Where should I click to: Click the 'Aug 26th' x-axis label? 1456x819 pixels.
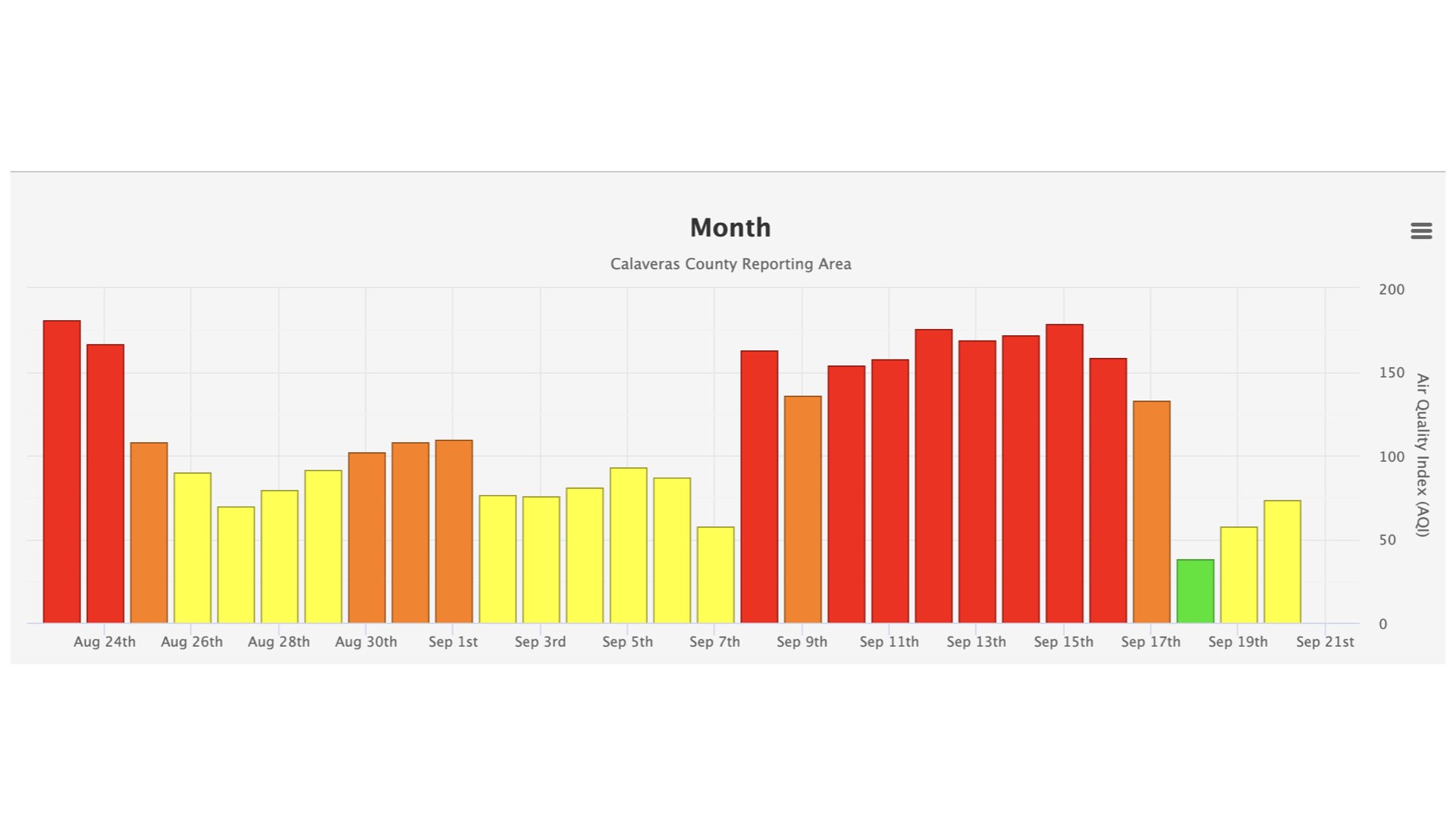point(192,642)
